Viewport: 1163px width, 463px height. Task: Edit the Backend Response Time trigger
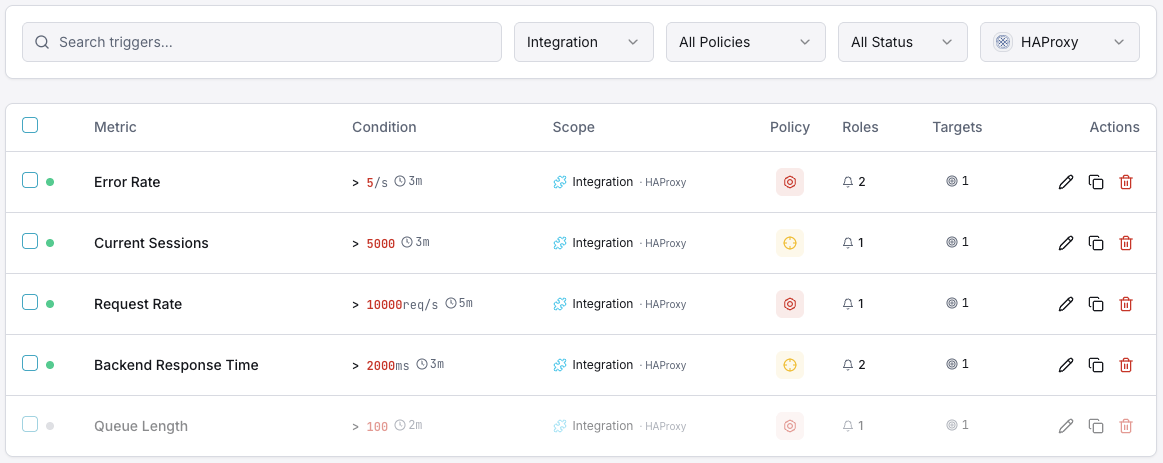1066,364
